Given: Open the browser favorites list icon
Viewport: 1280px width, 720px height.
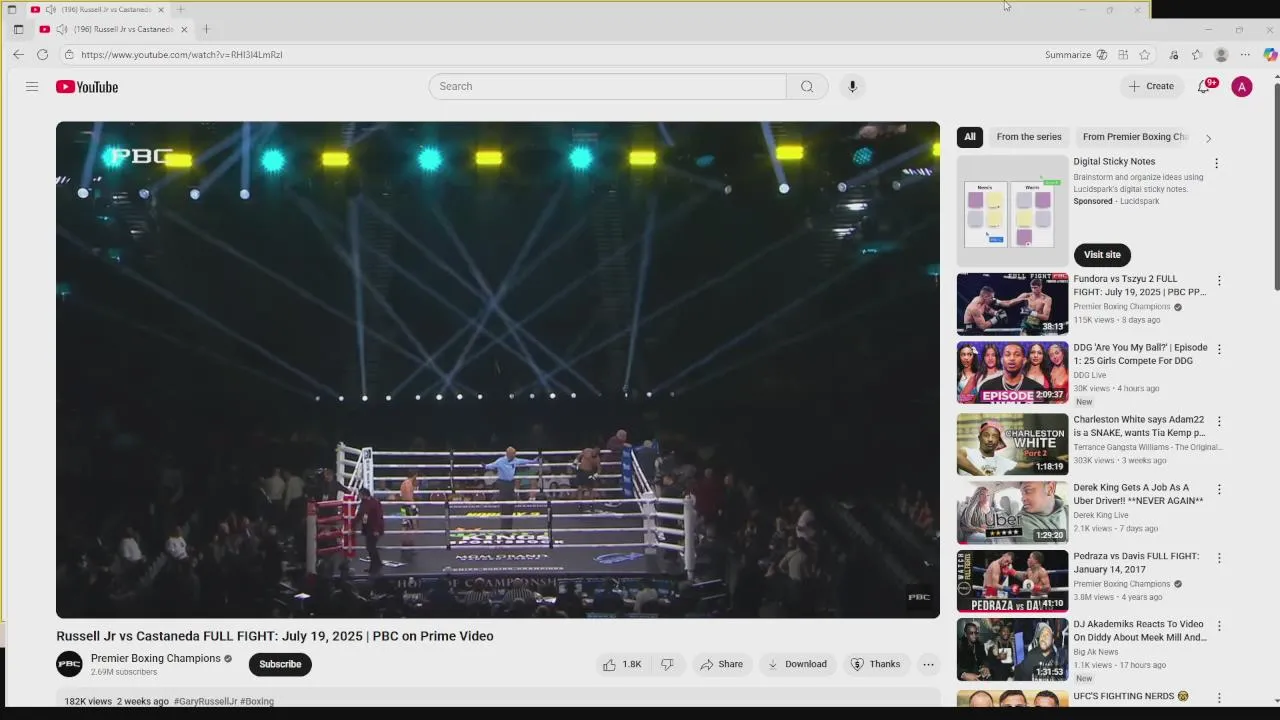Looking at the screenshot, I should [1197, 55].
